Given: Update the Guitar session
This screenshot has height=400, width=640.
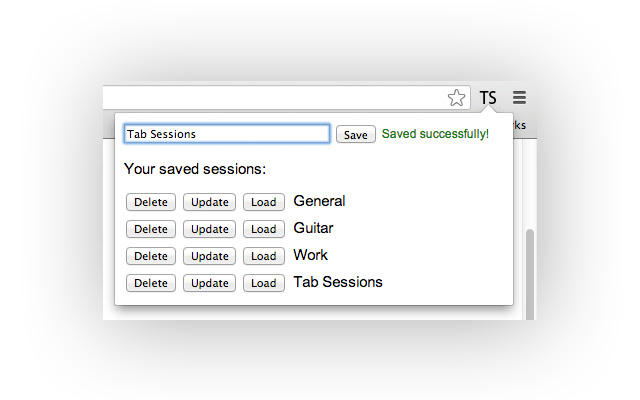Looking at the screenshot, I should coord(210,229).
